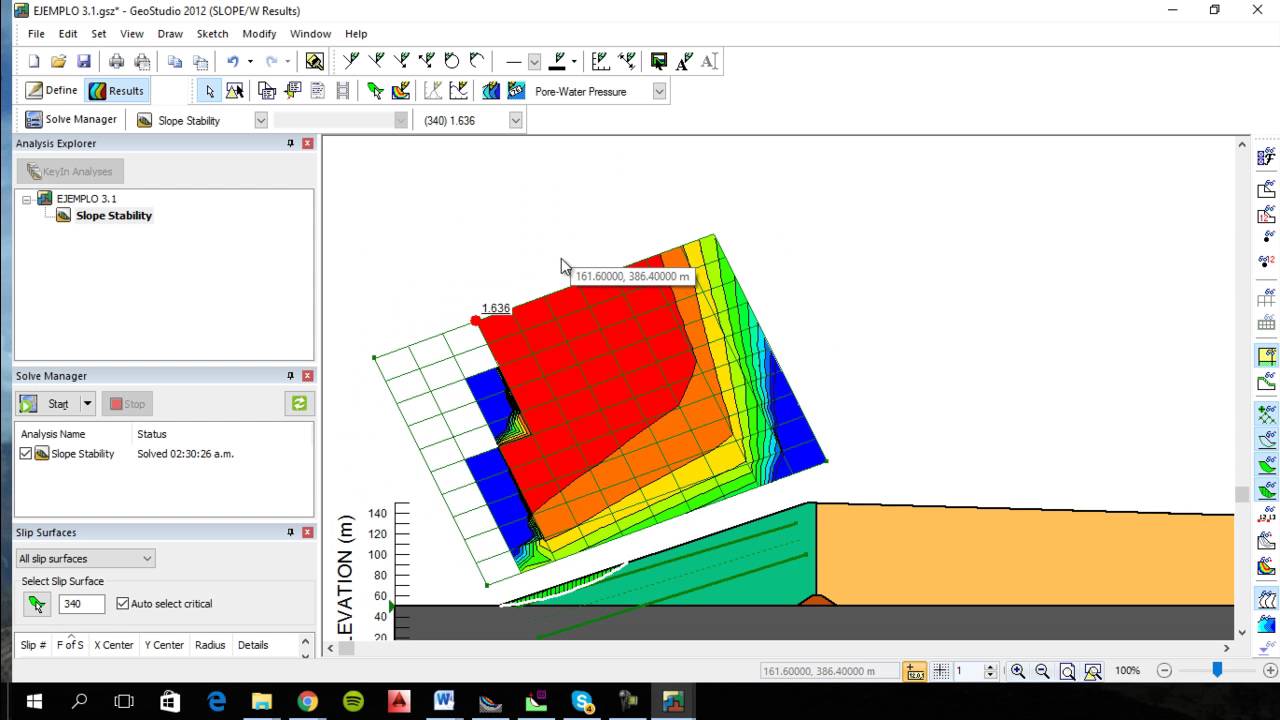Click the Undo arrow icon
Image resolution: width=1280 pixels, height=720 pixels.
[232, 62]
